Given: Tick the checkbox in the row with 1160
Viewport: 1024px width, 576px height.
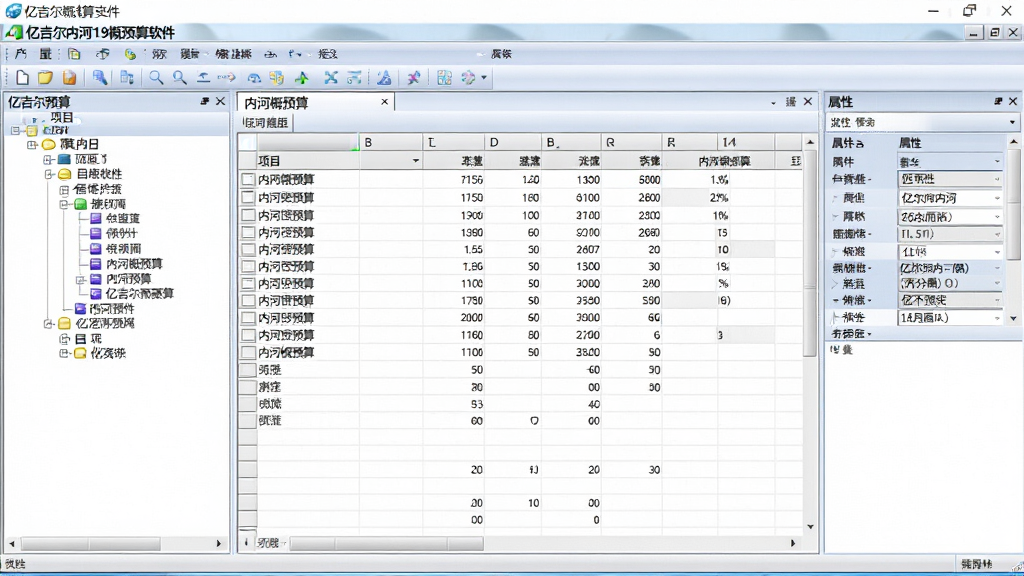Looking at the screenshot, I should 248,335.
